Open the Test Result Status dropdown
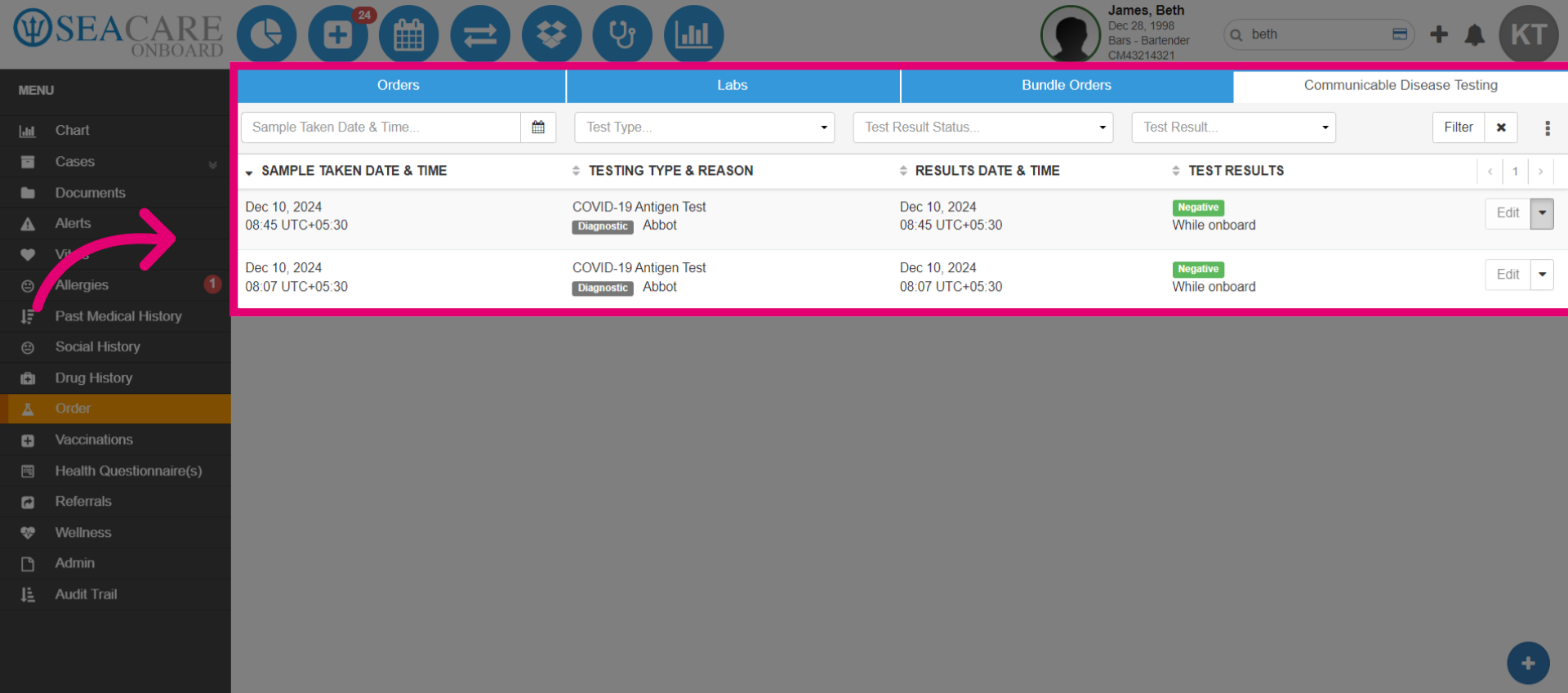1568x693 pixels. [983, 127]
